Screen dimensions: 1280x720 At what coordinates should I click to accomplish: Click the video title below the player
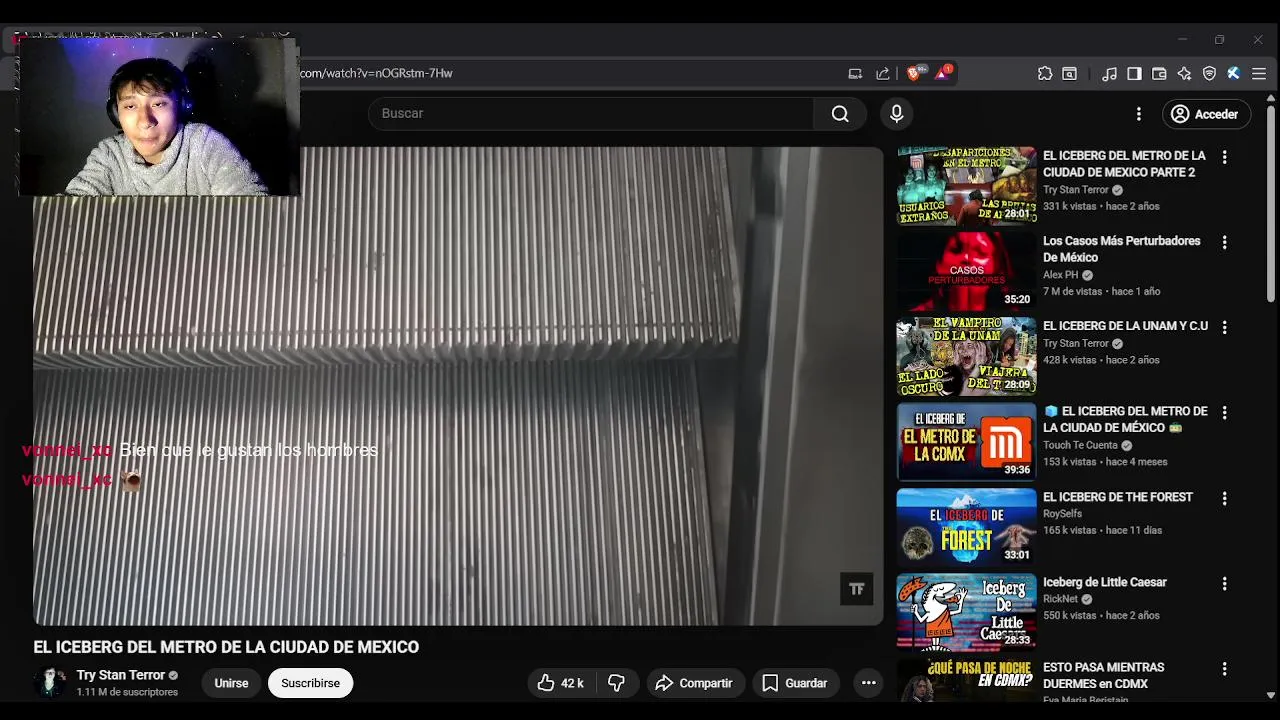[x=226, y=647]
